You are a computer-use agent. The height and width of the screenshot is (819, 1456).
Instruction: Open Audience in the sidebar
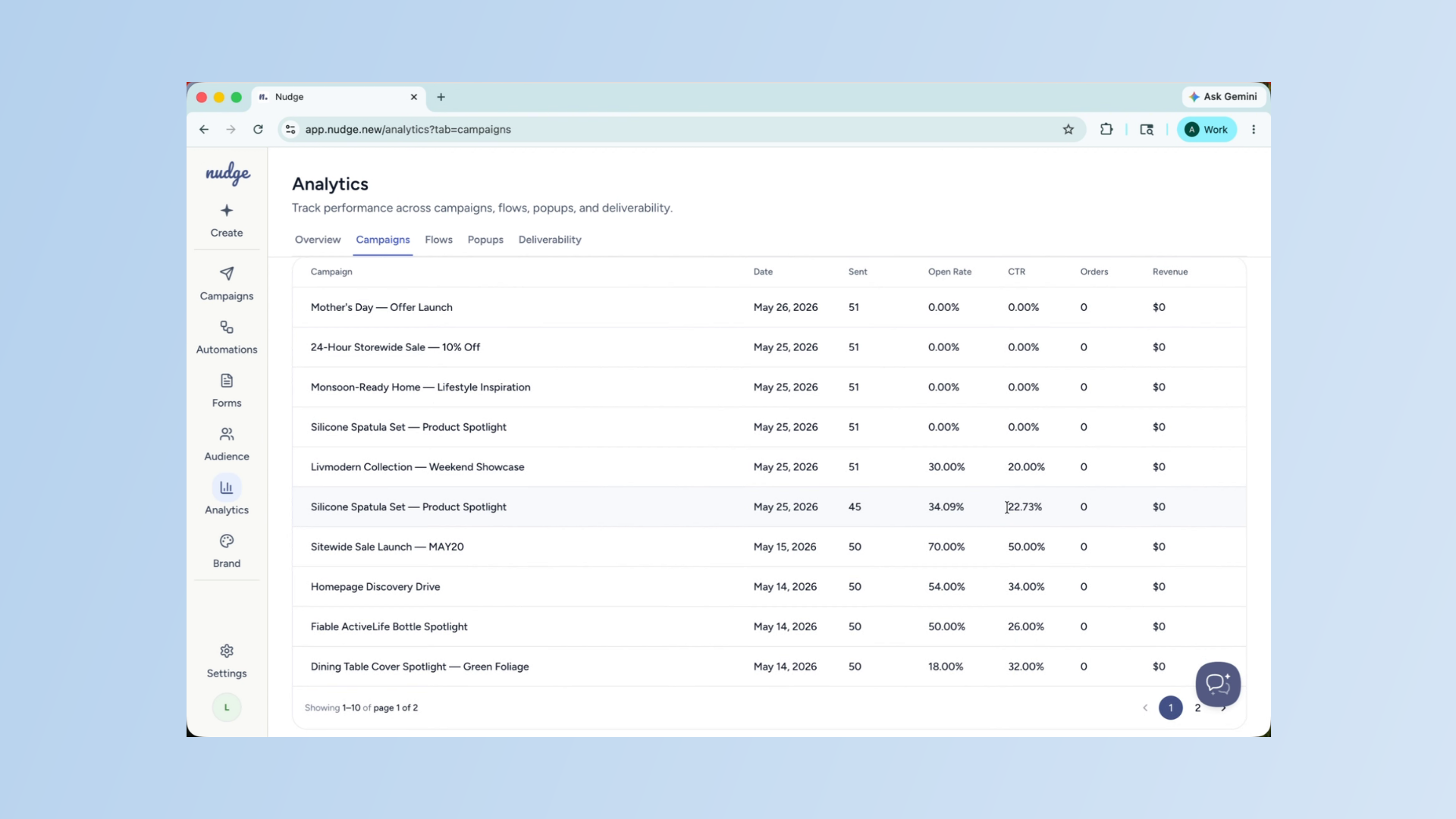click(x=227, y=444)
